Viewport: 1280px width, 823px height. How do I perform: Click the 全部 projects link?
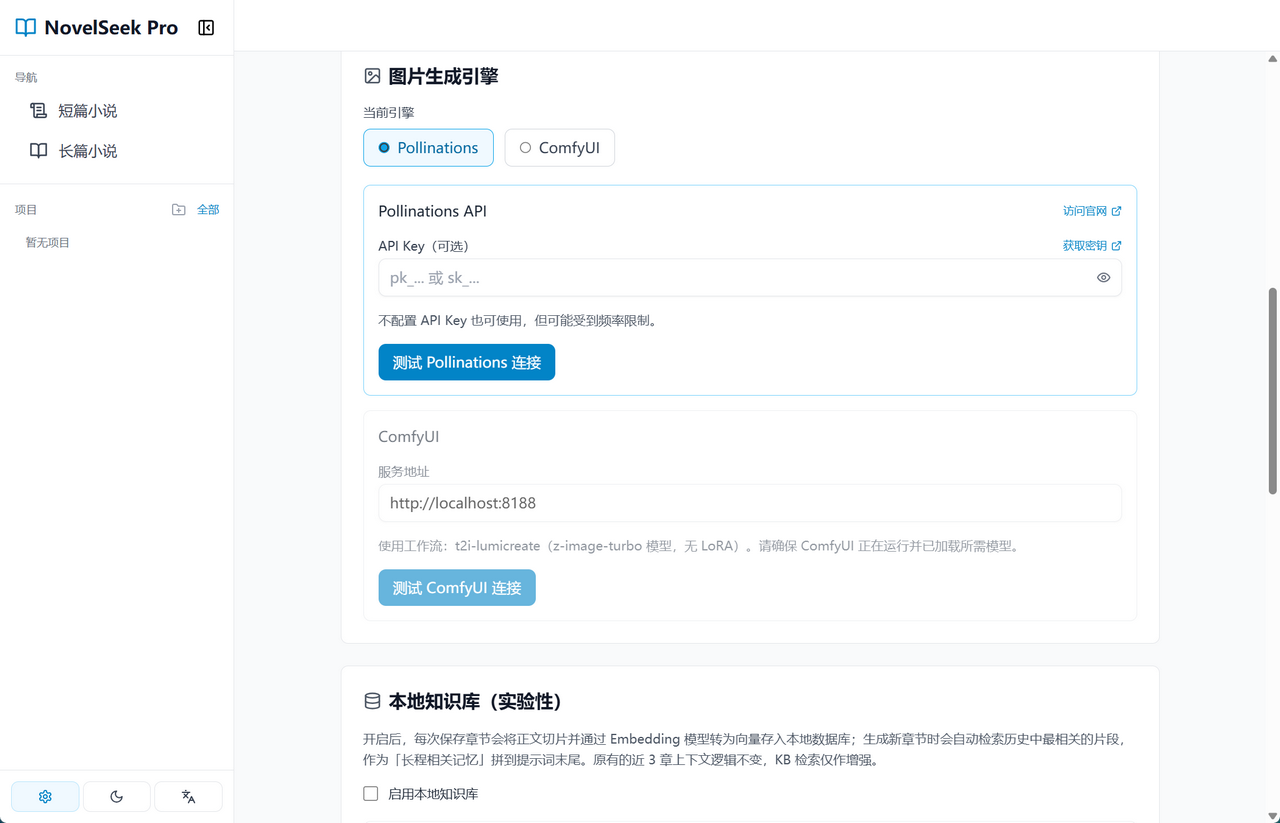click(x=208, y=209)
